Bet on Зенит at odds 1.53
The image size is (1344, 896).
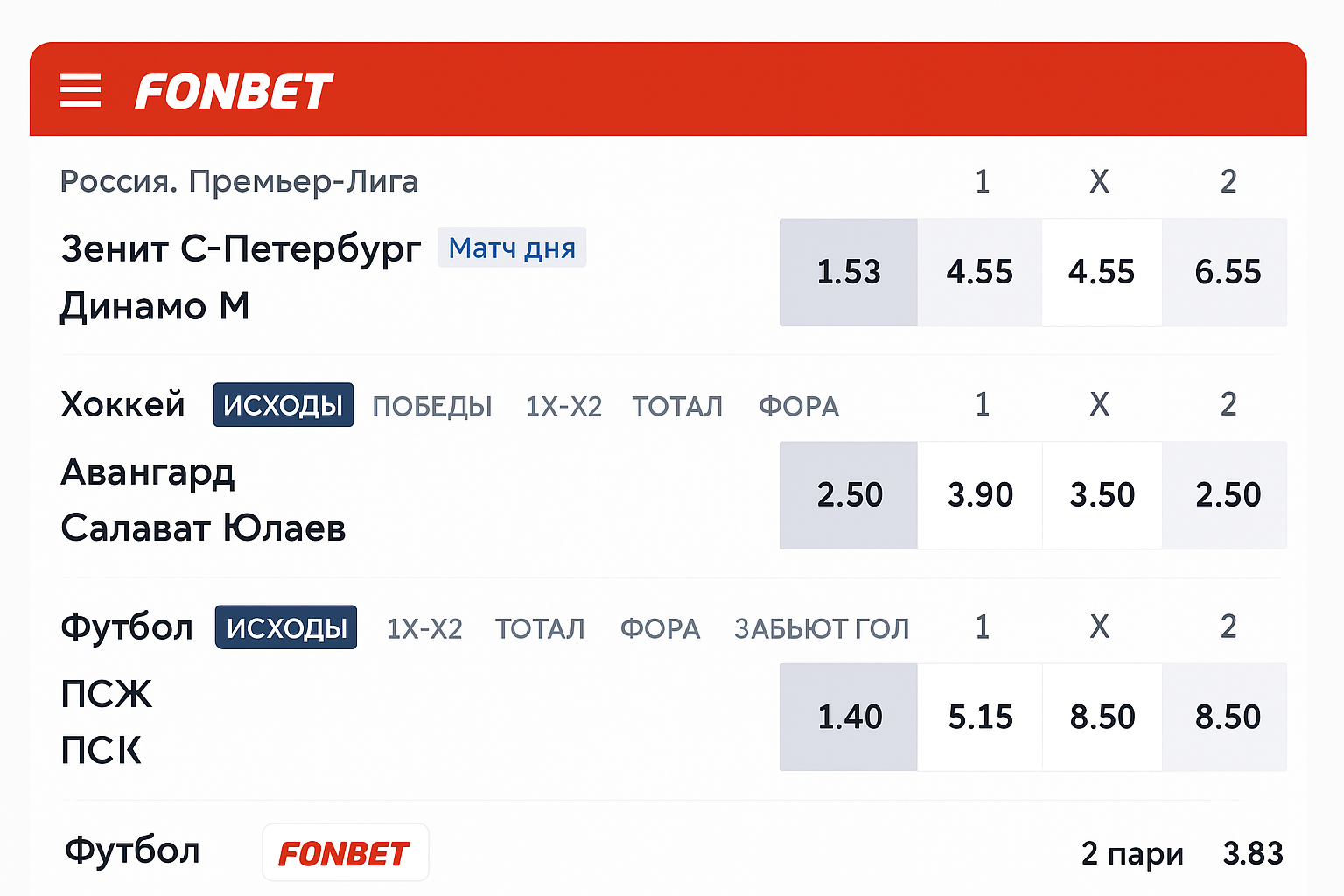pos(849,272)
